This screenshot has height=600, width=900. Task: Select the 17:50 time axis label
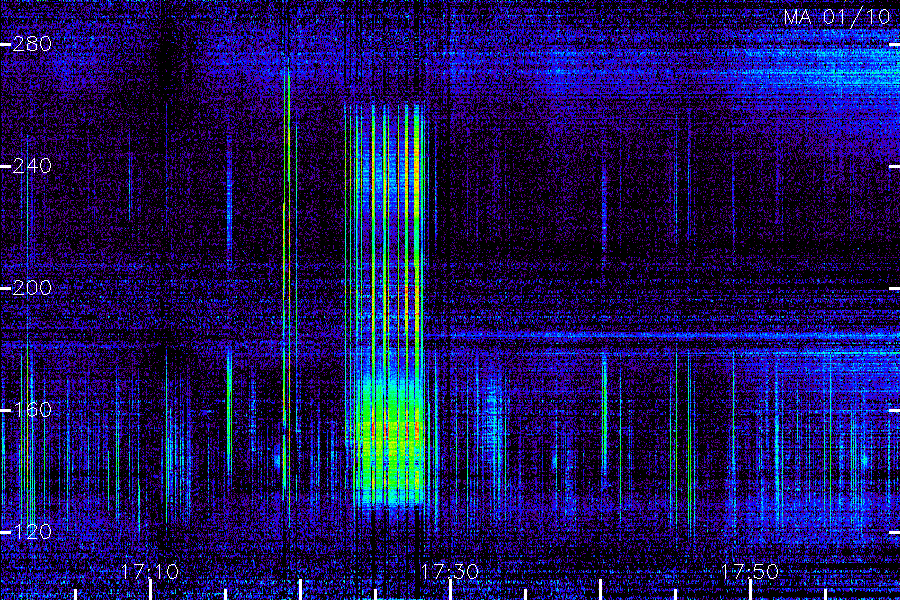click(x=750, y=572)
